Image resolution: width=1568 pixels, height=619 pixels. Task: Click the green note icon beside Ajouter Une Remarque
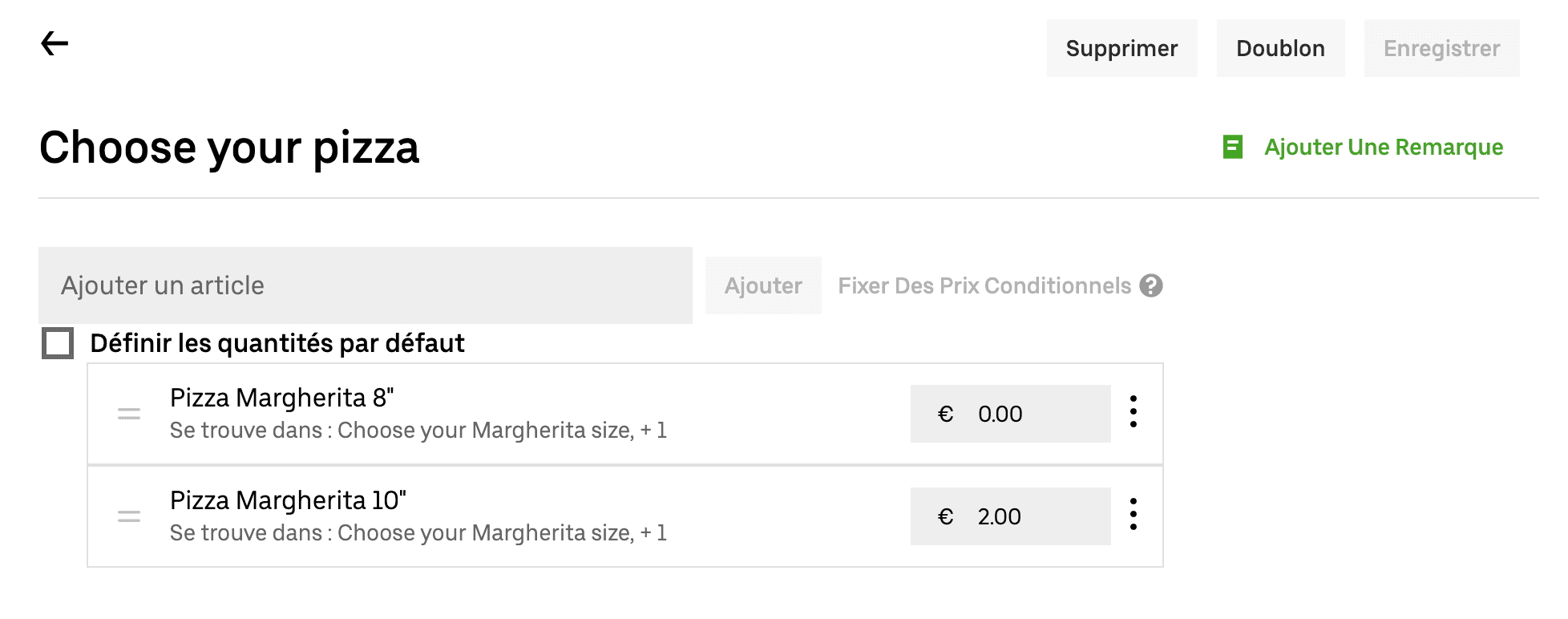pos(1231,148)
